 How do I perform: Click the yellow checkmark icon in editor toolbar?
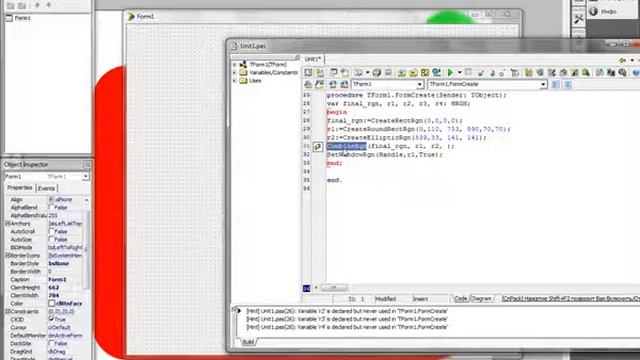click(x=425, y=73)
